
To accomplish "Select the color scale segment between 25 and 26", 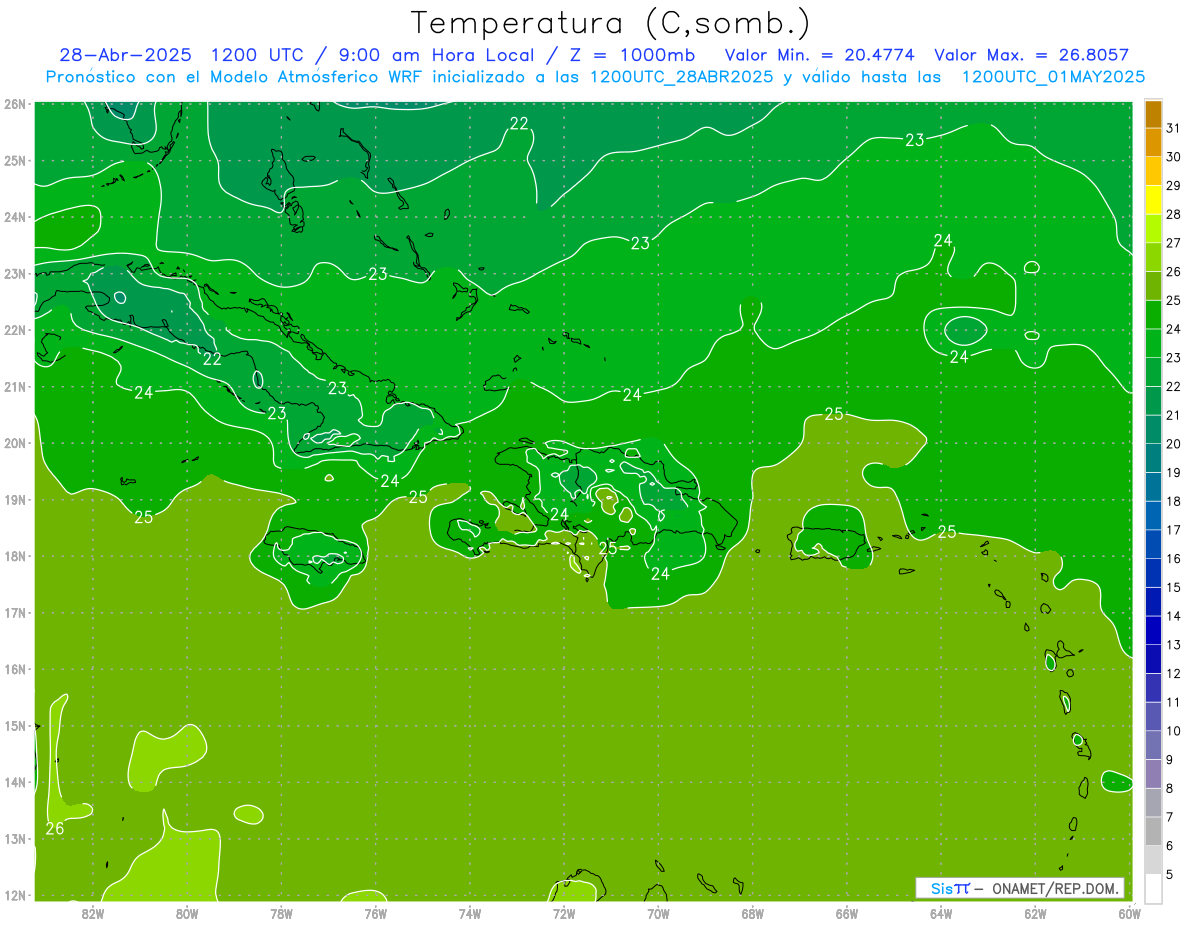I will [x=1153, y=286].
